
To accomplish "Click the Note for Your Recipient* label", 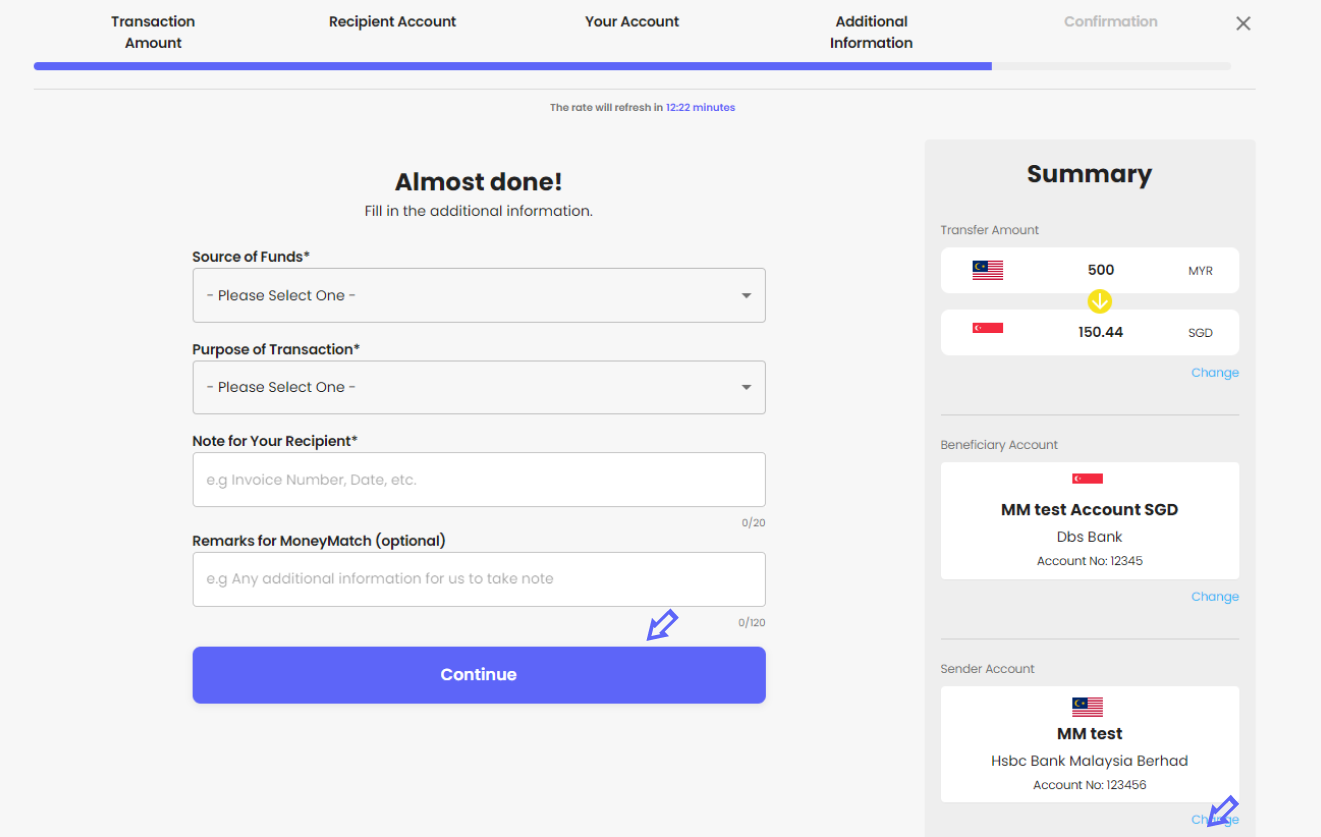I will tap(275, 441).
